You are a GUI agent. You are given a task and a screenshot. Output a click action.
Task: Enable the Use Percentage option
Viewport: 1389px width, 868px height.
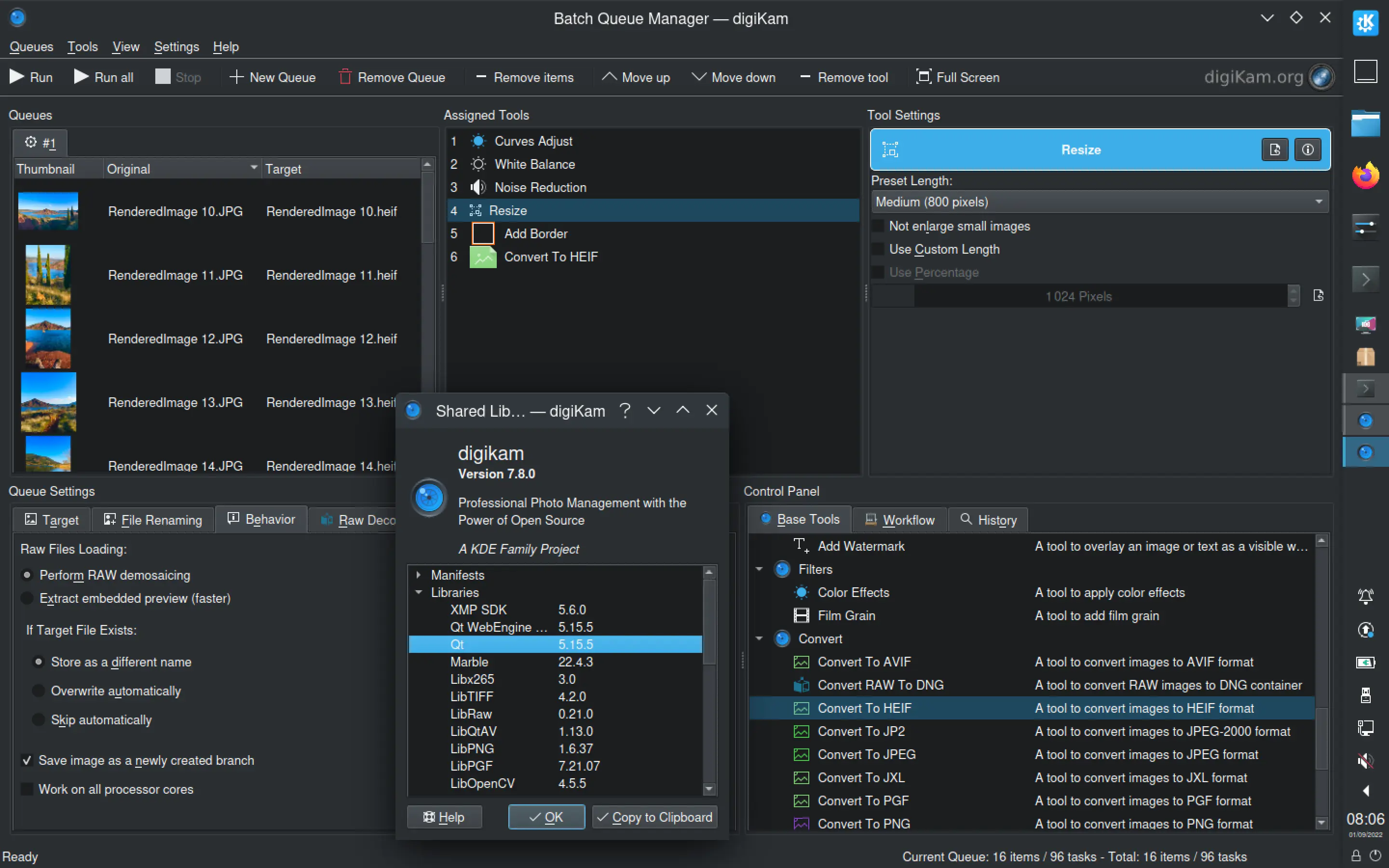coord(878,271)
